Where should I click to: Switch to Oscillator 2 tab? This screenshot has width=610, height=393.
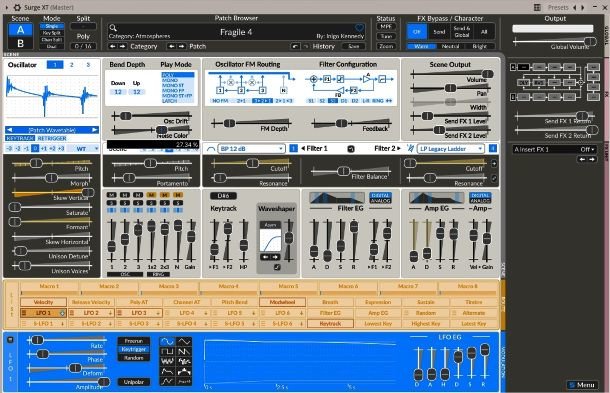tap(72, 65)
